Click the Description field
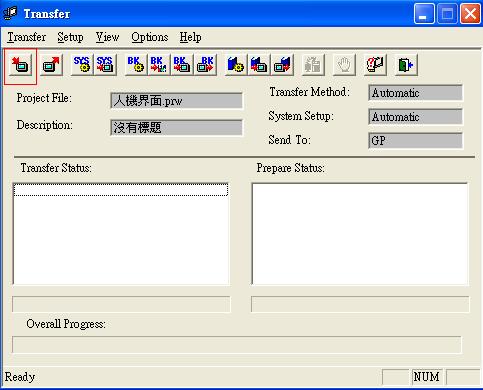Image resolution: width=483 pixels, height=390 pixels. 176,128
